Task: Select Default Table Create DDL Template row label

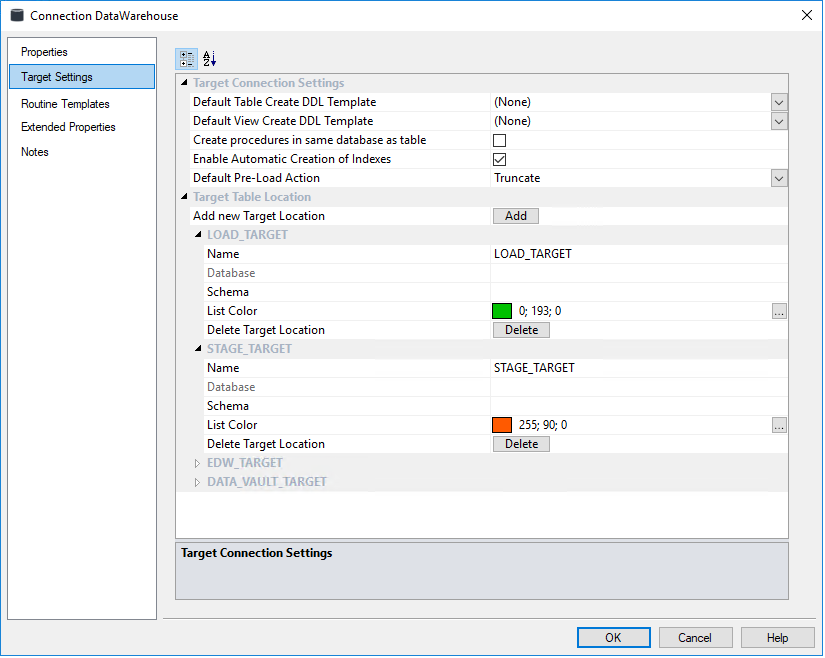Action: click(x=285, y=102)
